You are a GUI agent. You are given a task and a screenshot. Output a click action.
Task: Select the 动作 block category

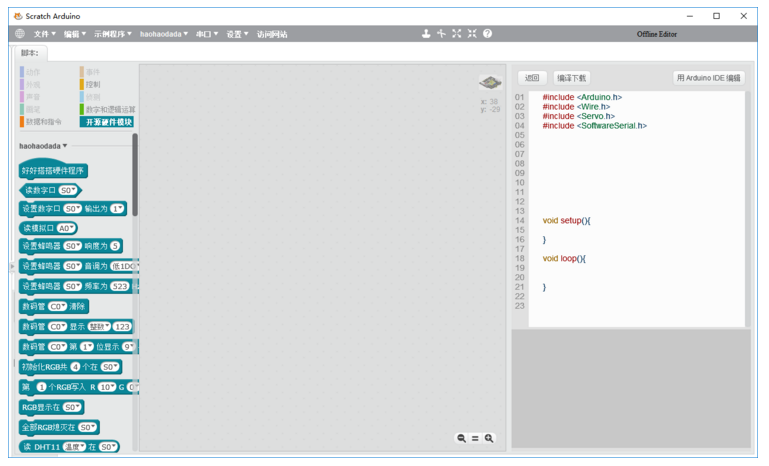30,72
